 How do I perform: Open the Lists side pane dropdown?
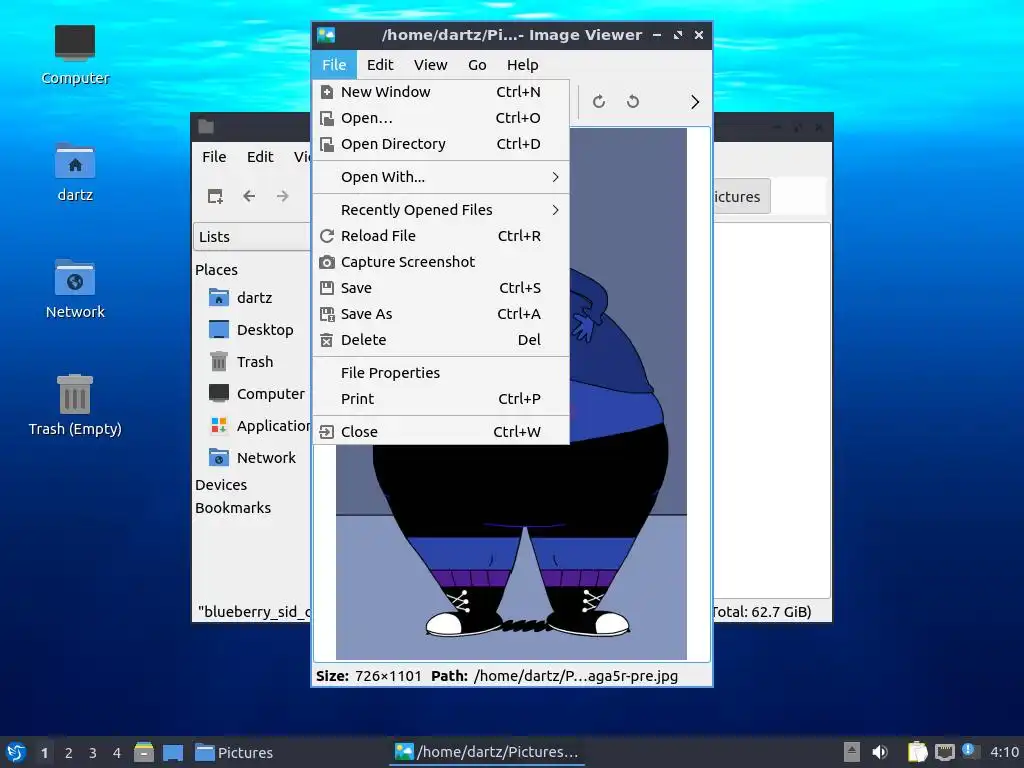tap(252, 236)
